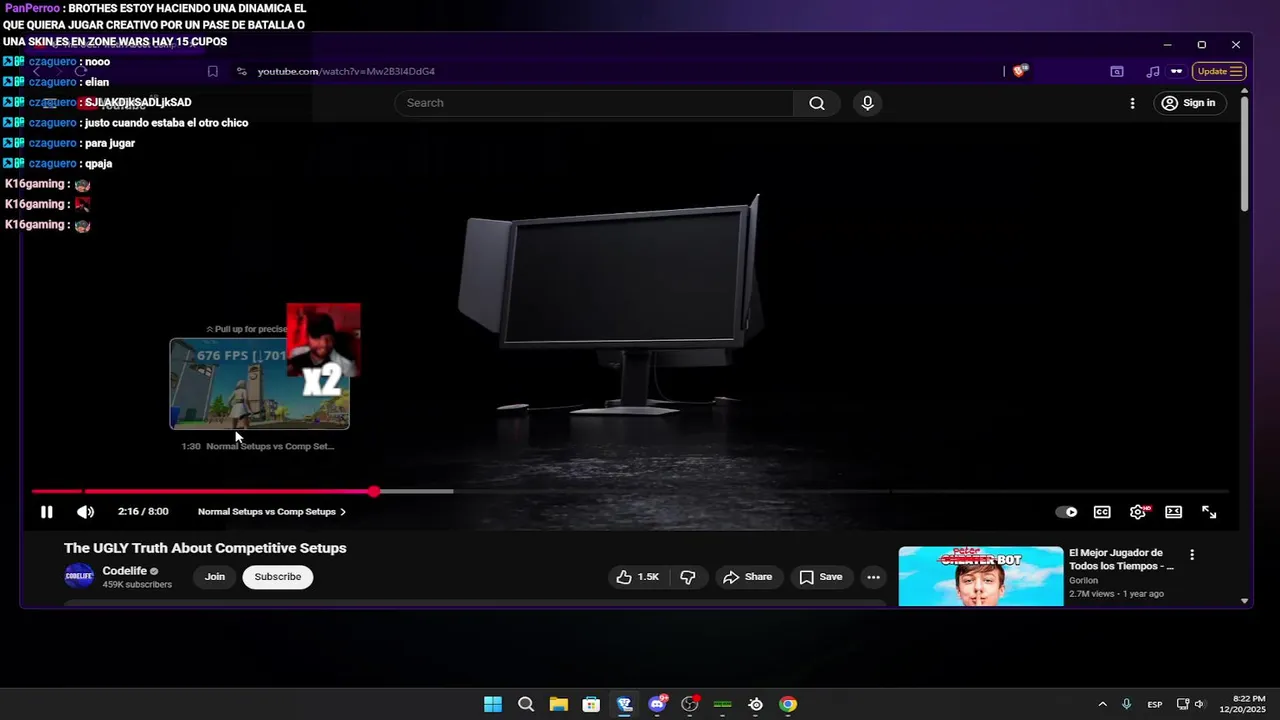The width and height of the screenshot is (1280, 720).
Task: Join the Codelife channel membership
Action: [215, 577]
